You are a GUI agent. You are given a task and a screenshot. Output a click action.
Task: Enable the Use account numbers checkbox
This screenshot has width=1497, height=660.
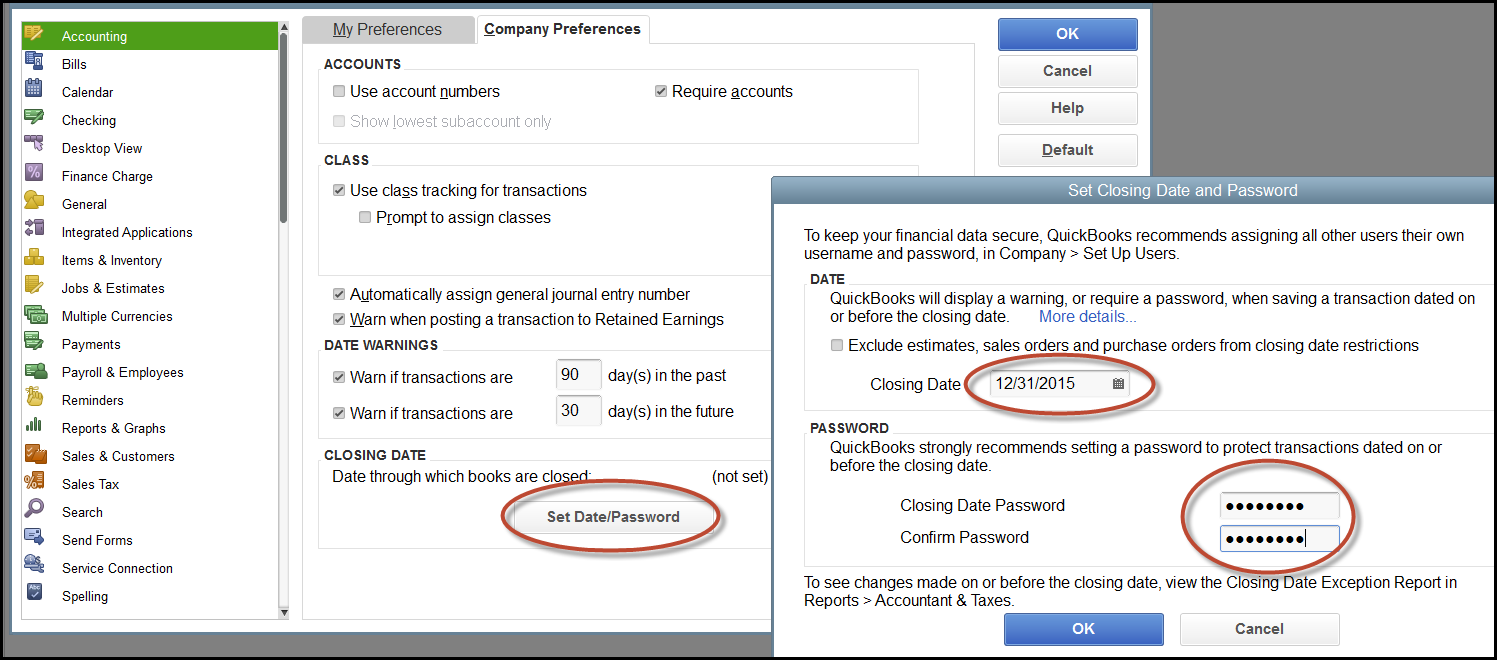pyautogui.click(x=338, y=91)
